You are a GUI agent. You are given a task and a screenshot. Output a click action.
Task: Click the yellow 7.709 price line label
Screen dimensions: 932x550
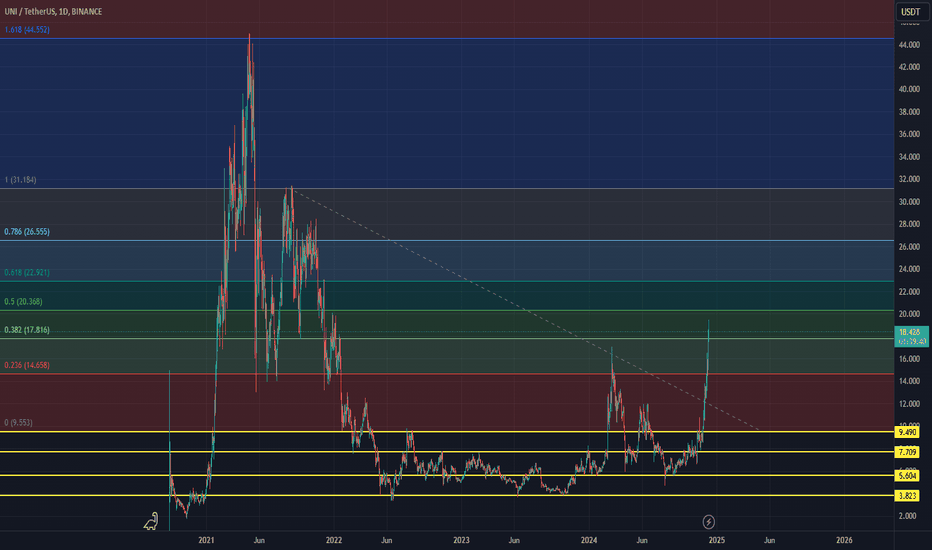pos(907,452)
